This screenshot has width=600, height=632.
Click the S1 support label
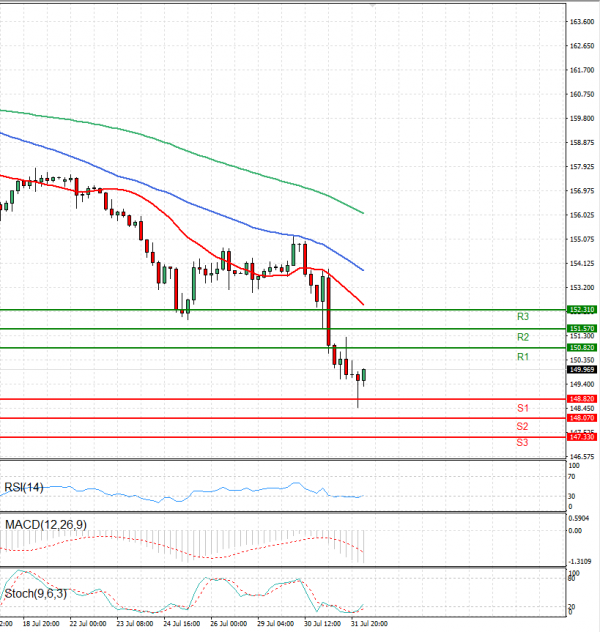523,408
